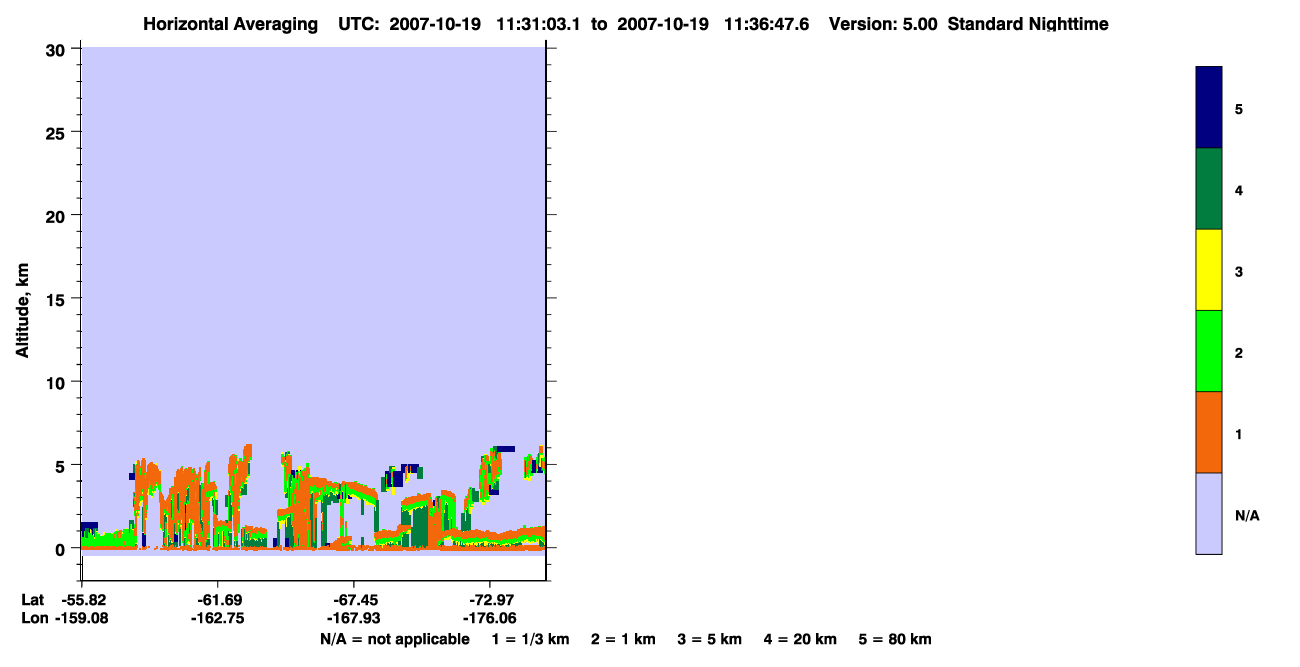Click the longitude value -159.08

(x=83, y=619)
